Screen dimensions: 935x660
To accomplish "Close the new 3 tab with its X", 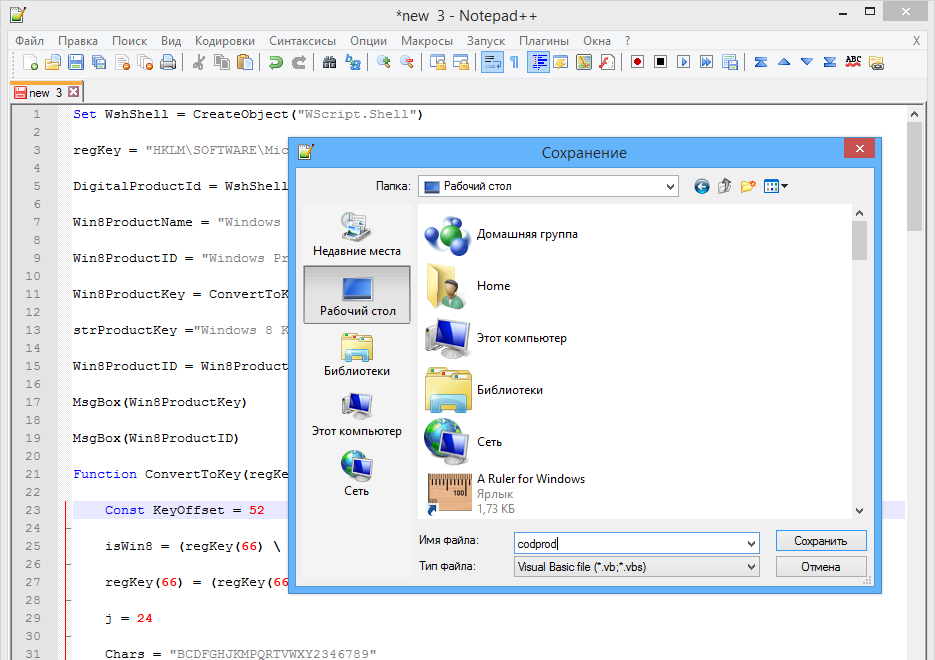I will (x=73, y=92).
